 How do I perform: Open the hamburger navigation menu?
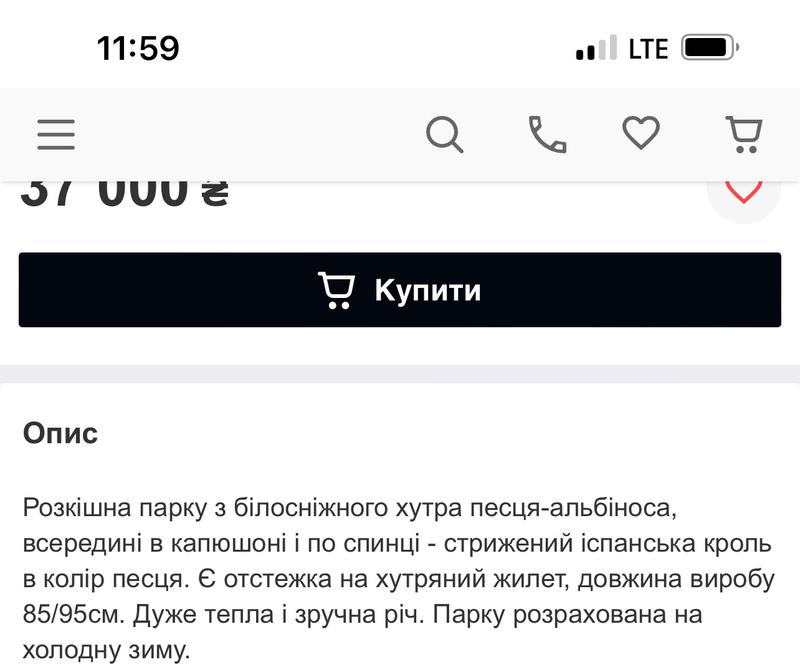point(56,135)
